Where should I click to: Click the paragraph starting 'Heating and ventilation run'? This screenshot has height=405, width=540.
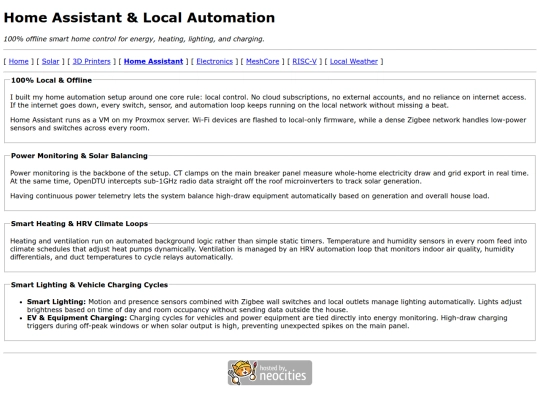point(268,249)
